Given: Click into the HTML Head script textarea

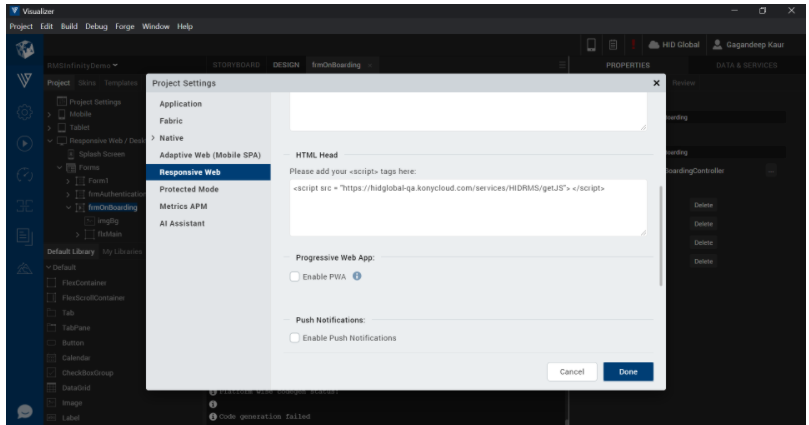Looking at the screenshot, I should 468,207.
